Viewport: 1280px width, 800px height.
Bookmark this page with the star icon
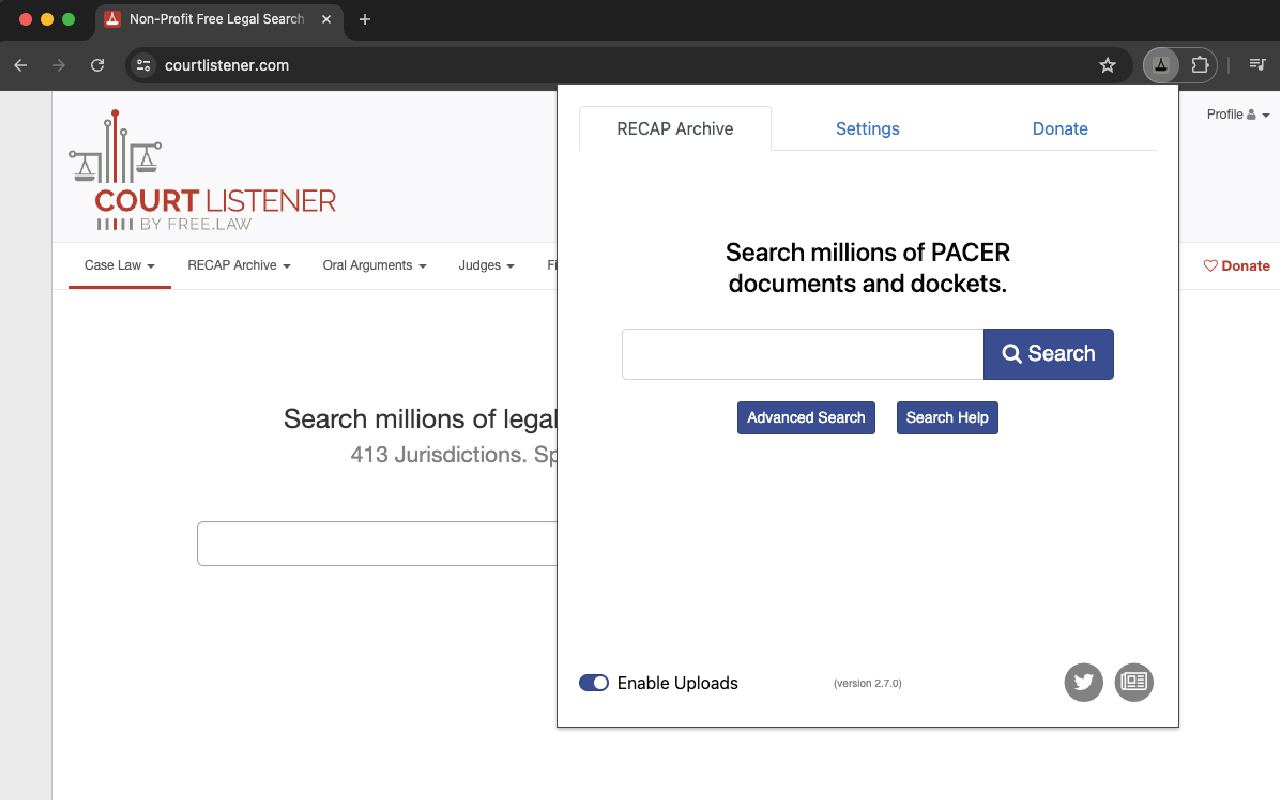click(x=1107, y=66)
